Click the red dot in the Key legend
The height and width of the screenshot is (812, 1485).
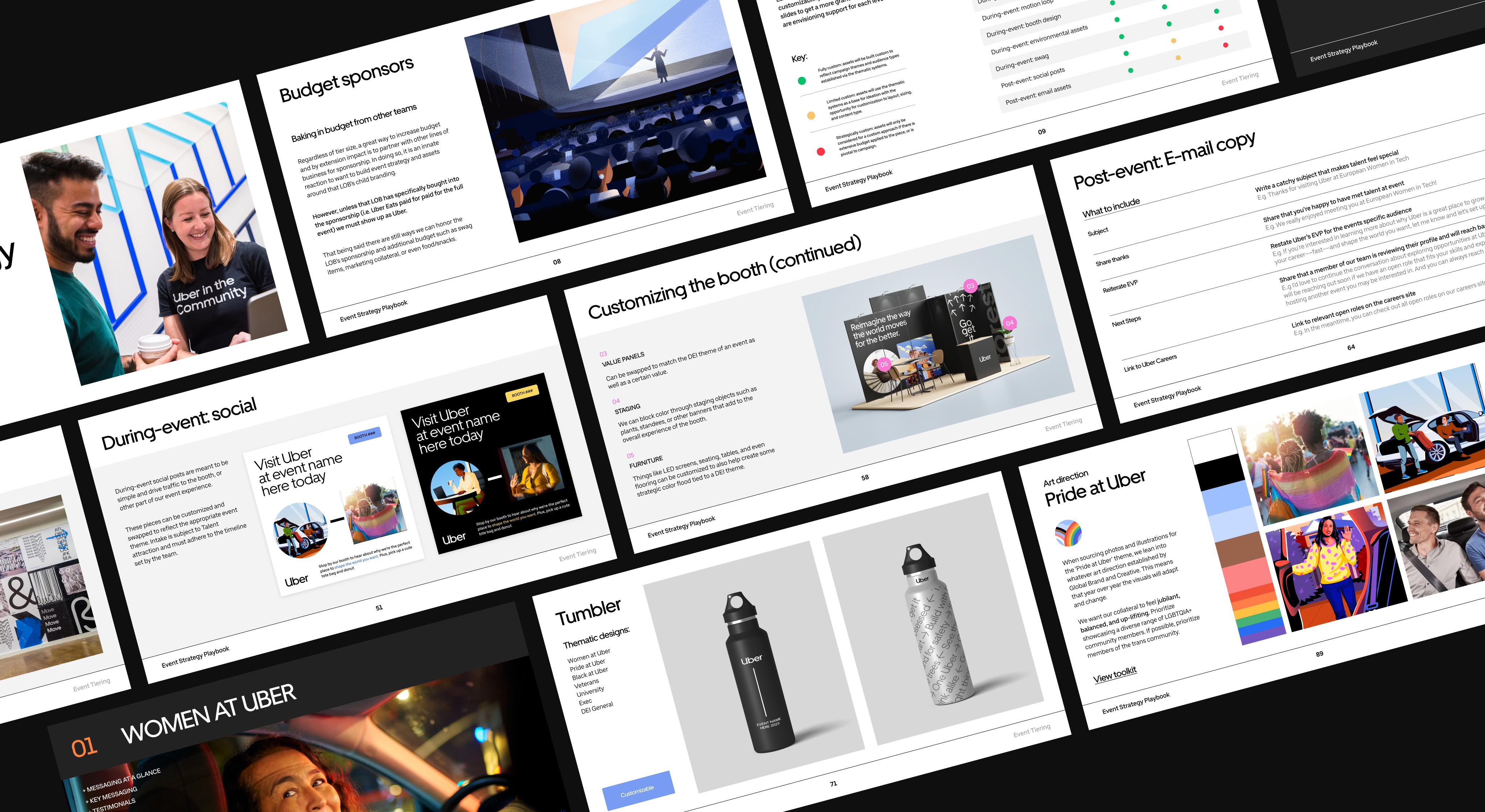click(821, 152)
